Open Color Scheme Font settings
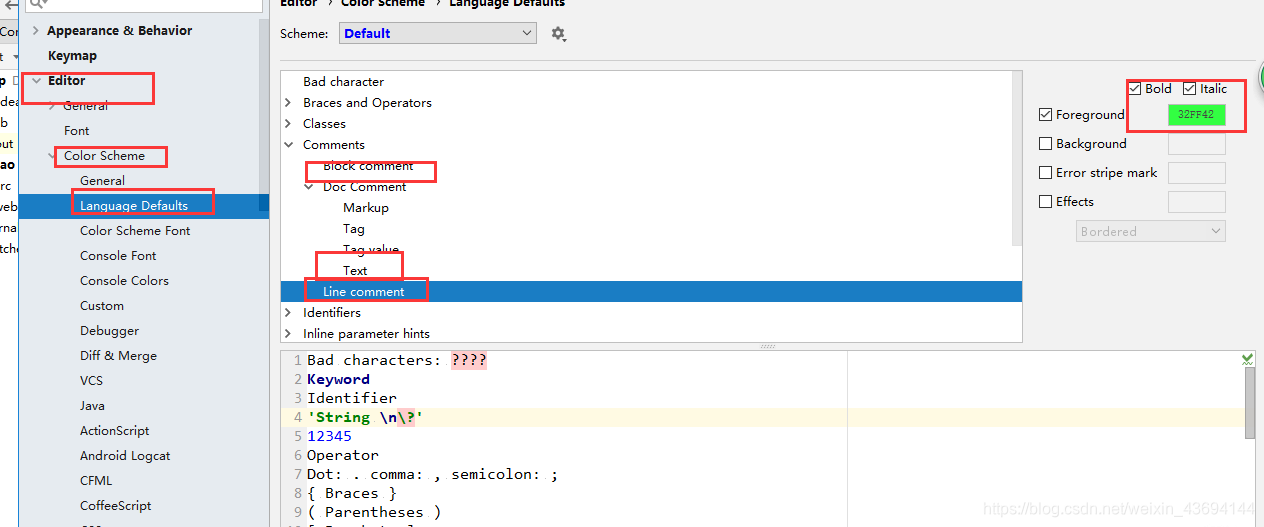The image size is (1264, 527). tap(135, 231)
